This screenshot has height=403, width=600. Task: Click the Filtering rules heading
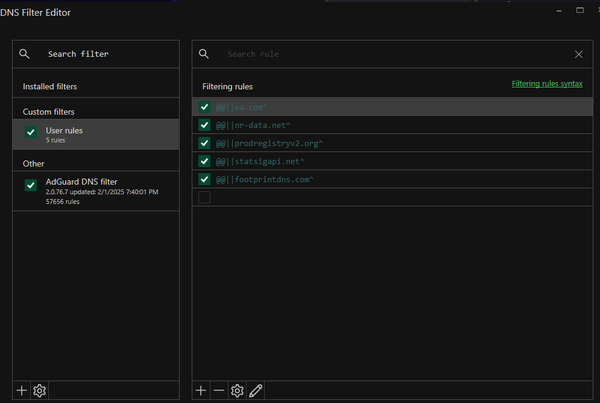pos(227,87)
